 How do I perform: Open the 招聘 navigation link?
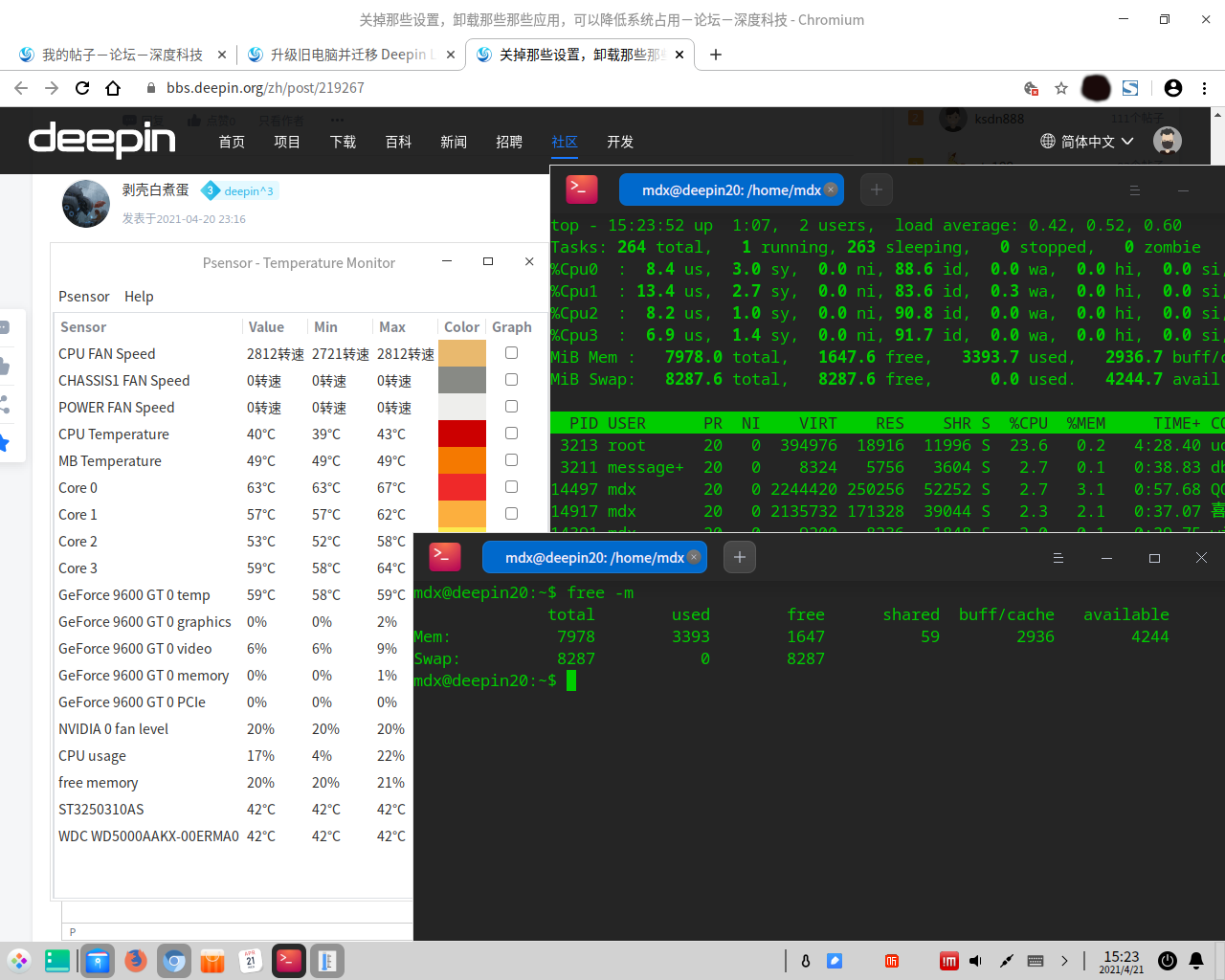pos(509,142)
